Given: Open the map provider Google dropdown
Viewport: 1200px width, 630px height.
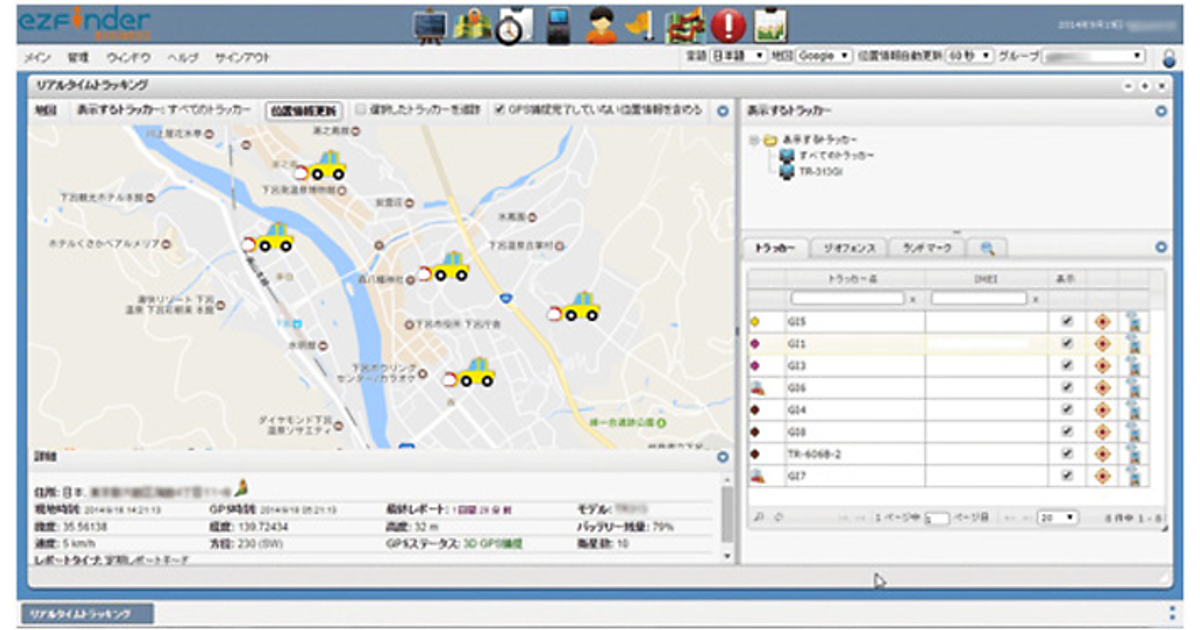Looking at the screenshot, I should [824, 57].
